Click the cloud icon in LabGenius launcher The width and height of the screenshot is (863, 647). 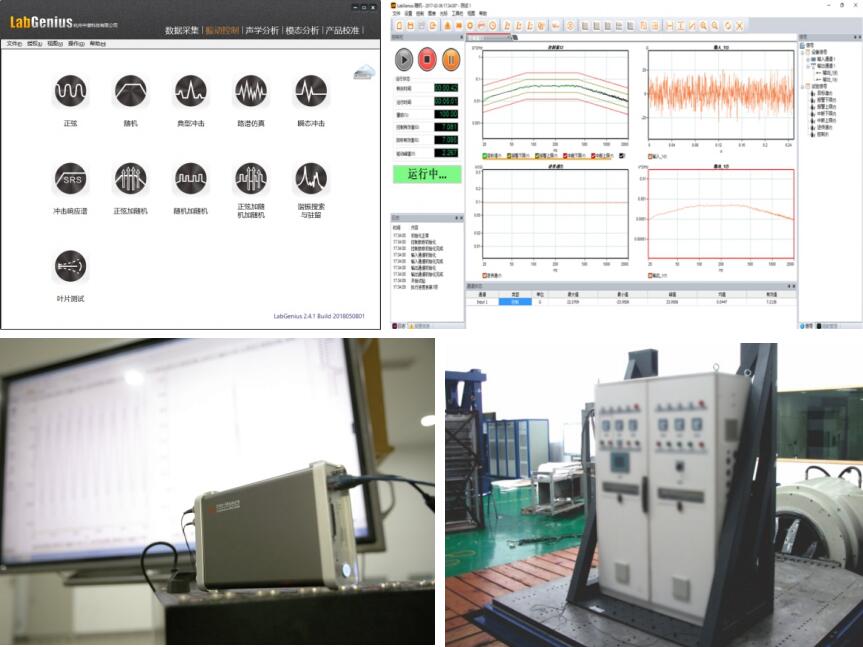click(x=364, y=72)
